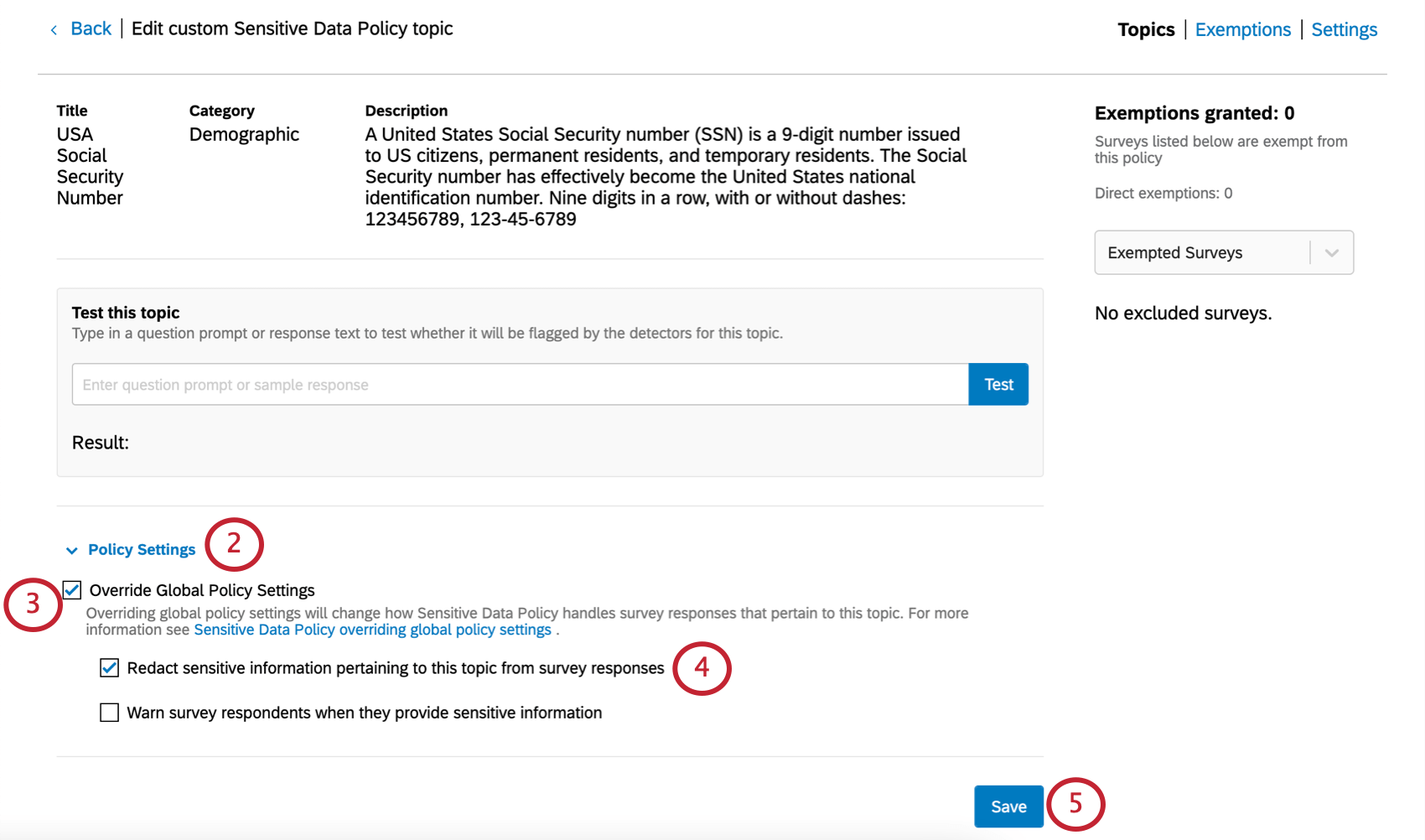Switch to the Exemptions tab

pyautogui.click(x=1243, y=29)
